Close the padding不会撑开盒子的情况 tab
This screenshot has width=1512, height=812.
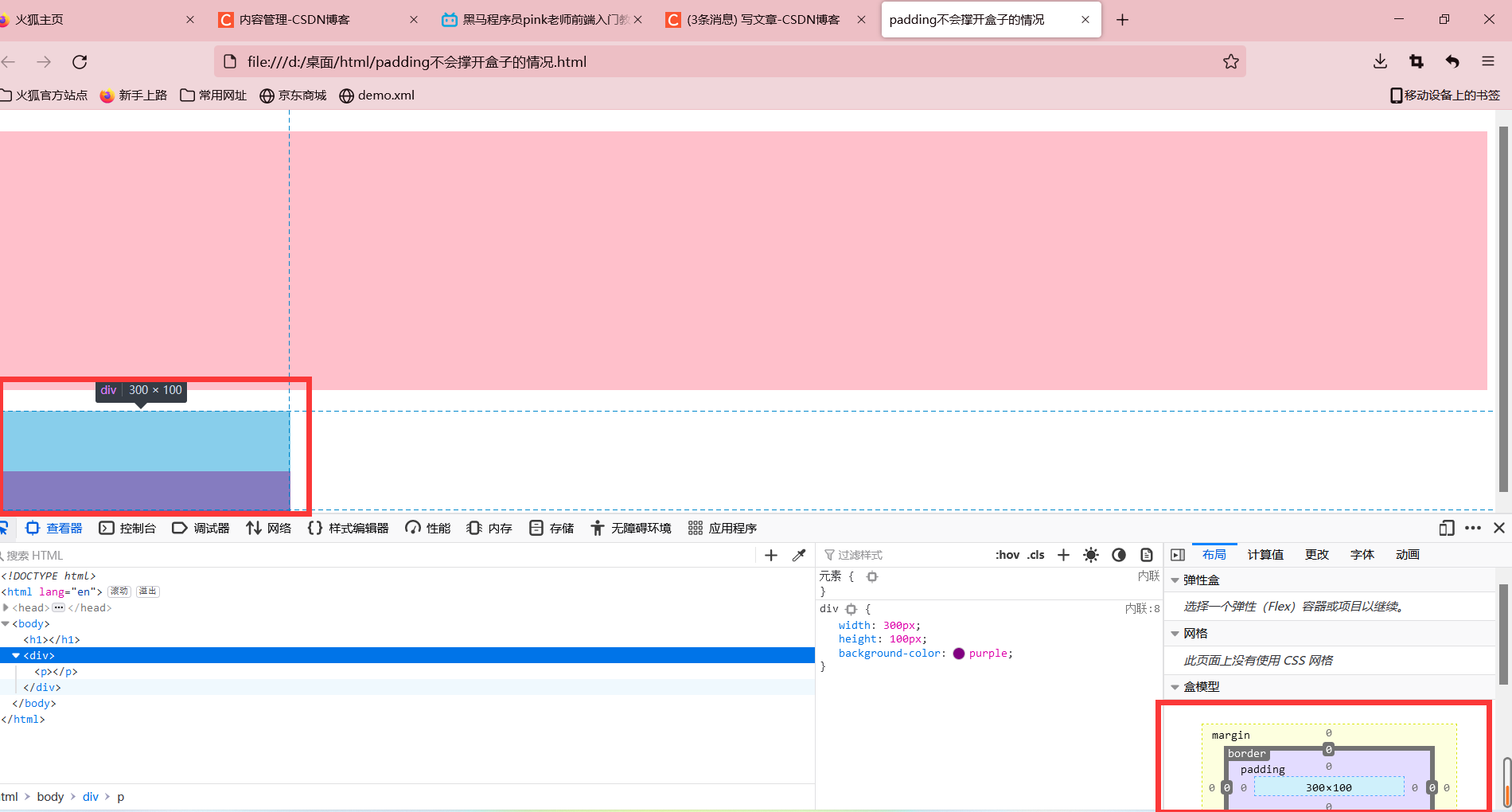[x=1085, y=19]
